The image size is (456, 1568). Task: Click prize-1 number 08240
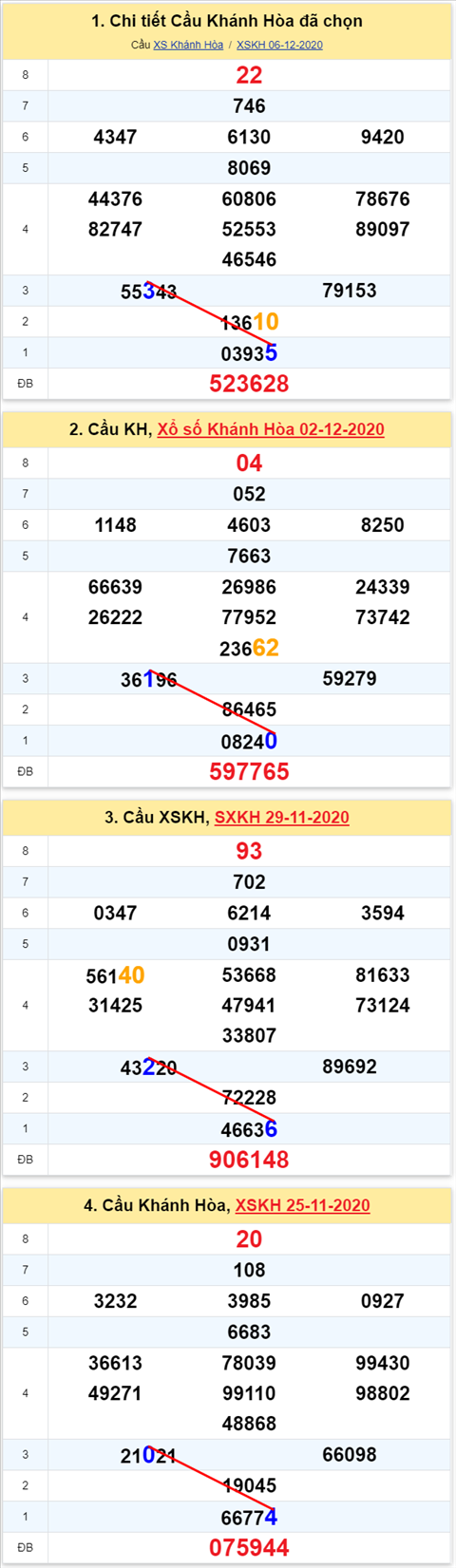pos(249,741)
